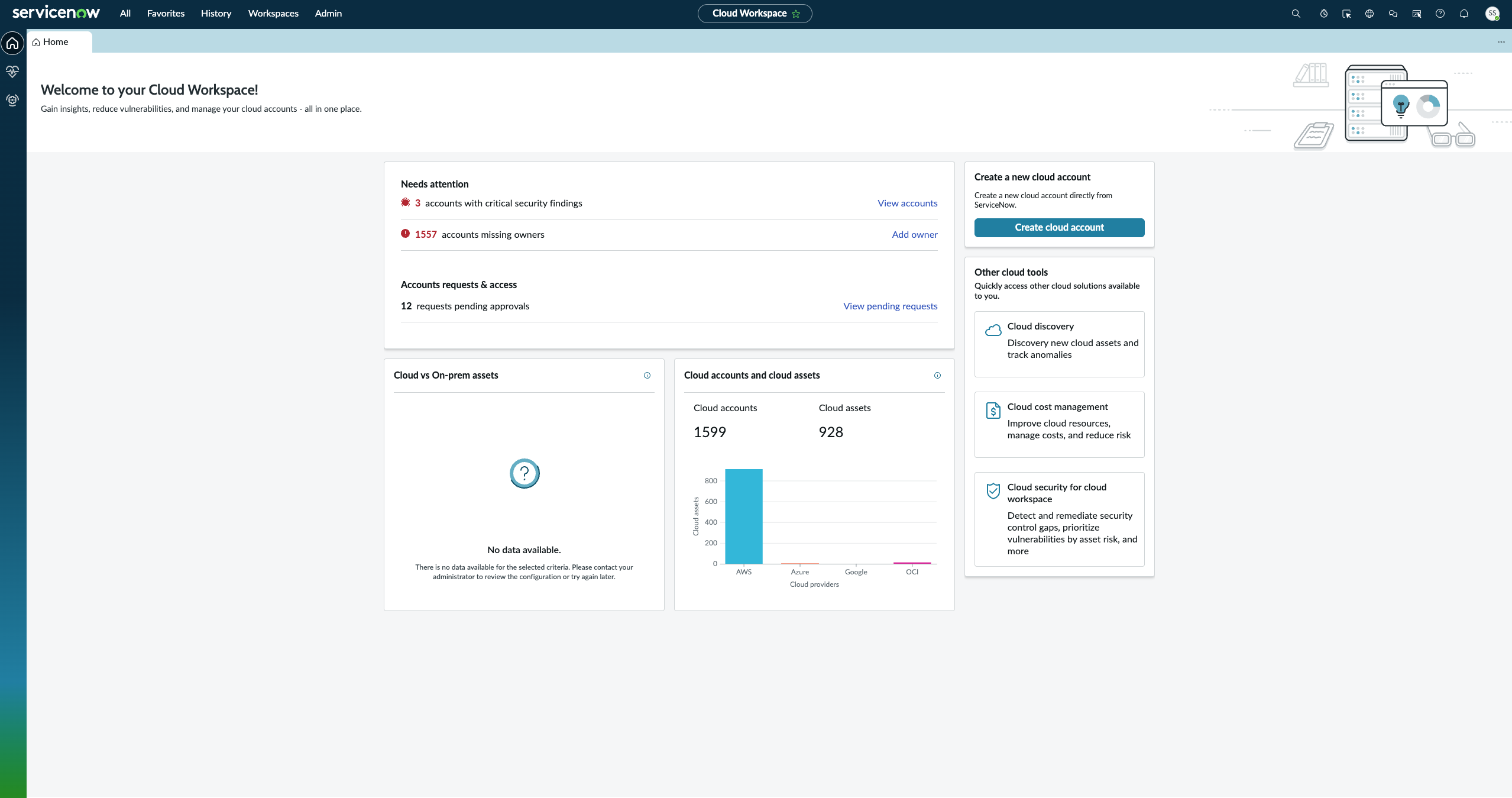Open the notifications bell

click(1464, 14)
